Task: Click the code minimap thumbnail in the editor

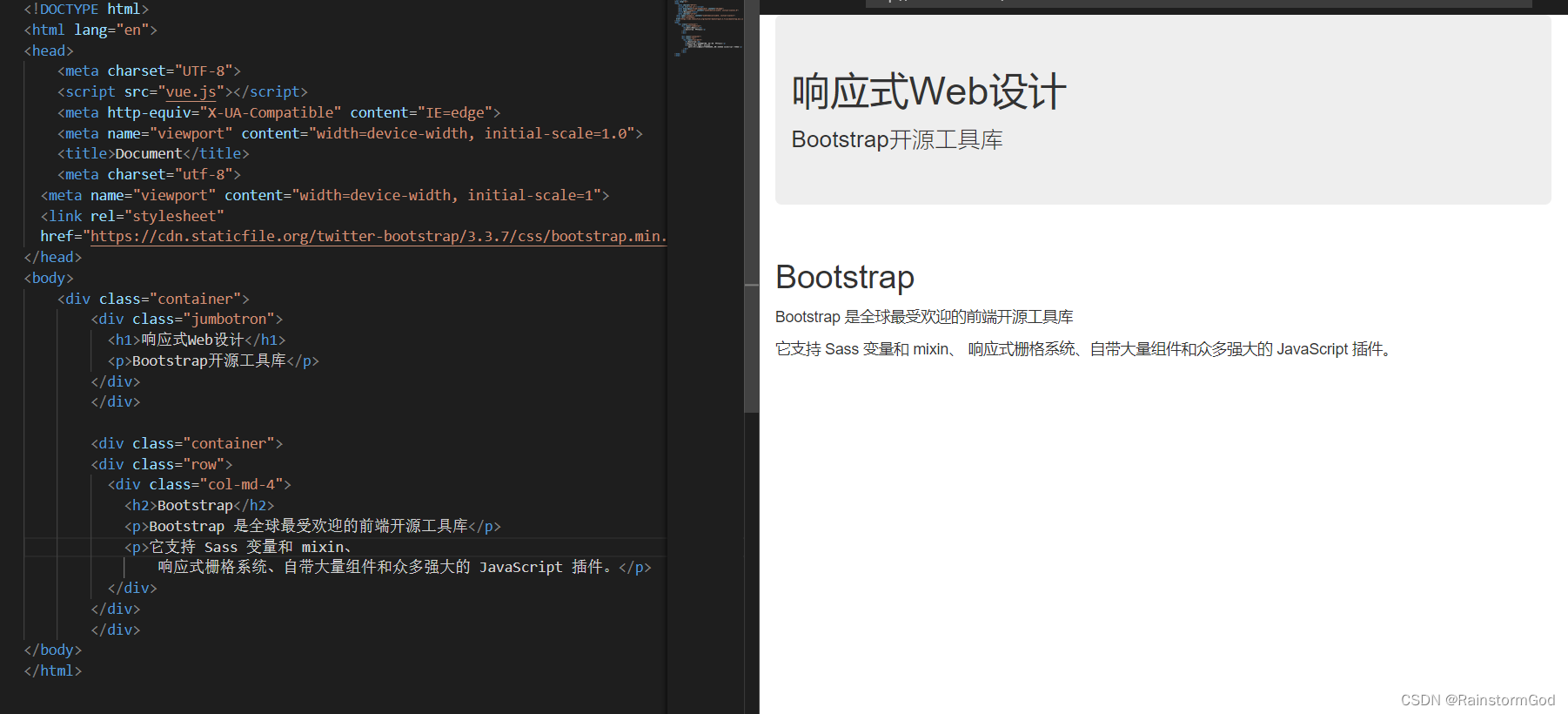Action: click(x=707, y=28)
